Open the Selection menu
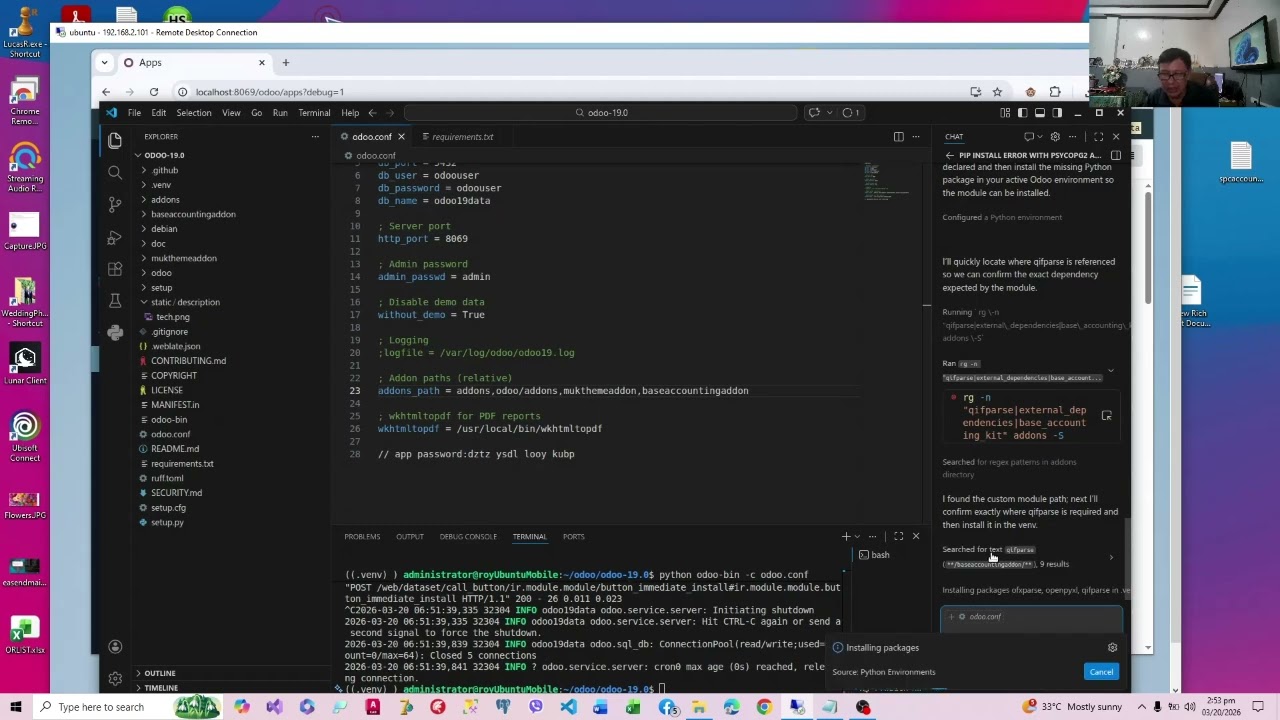 pyautogui.click(x=194, y=113)
